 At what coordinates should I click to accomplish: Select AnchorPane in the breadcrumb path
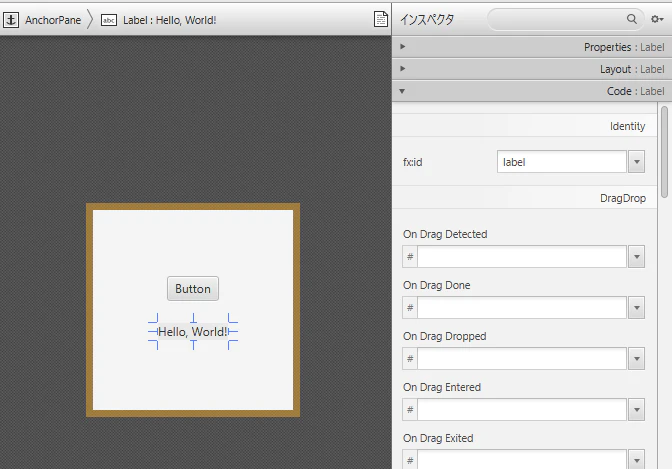(53, 20)
